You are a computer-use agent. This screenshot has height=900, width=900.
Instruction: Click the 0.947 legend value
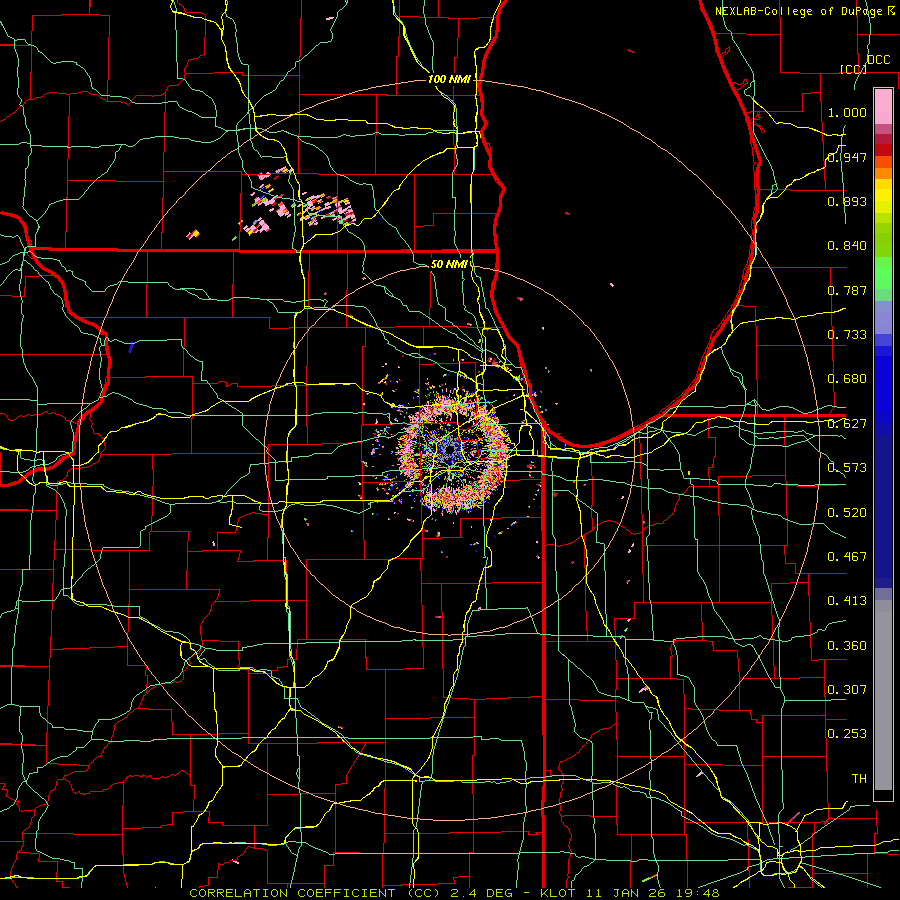(x=847, y=157)
